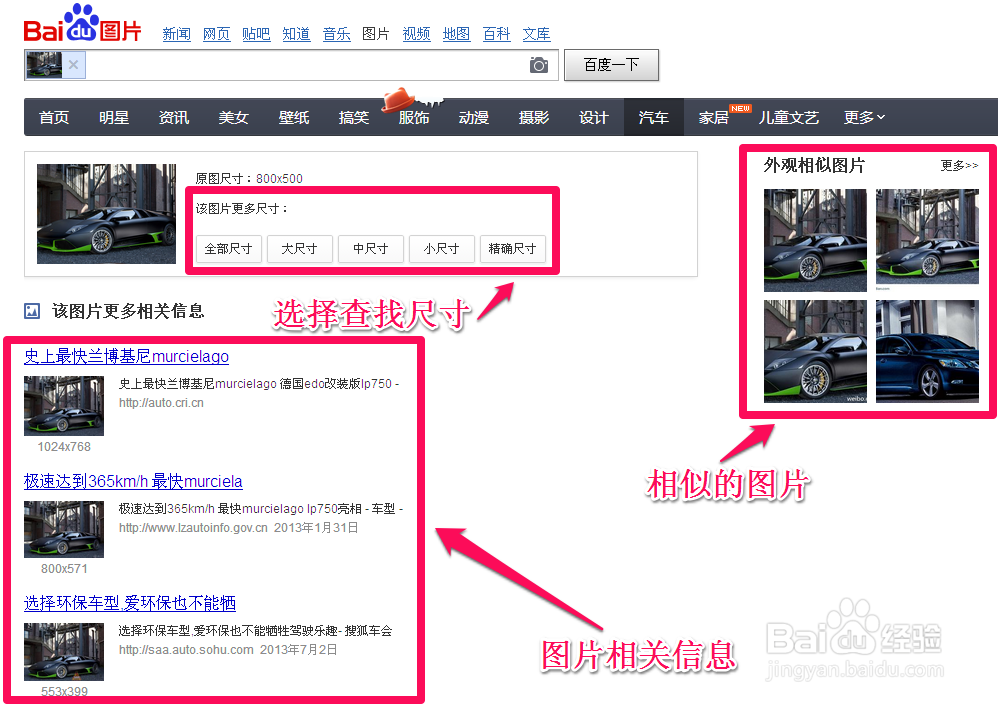Viewport: 998px width, 704px height.
Task: Open the 史上最快兰博基尼murcielago result link
Action: [126, 357]
